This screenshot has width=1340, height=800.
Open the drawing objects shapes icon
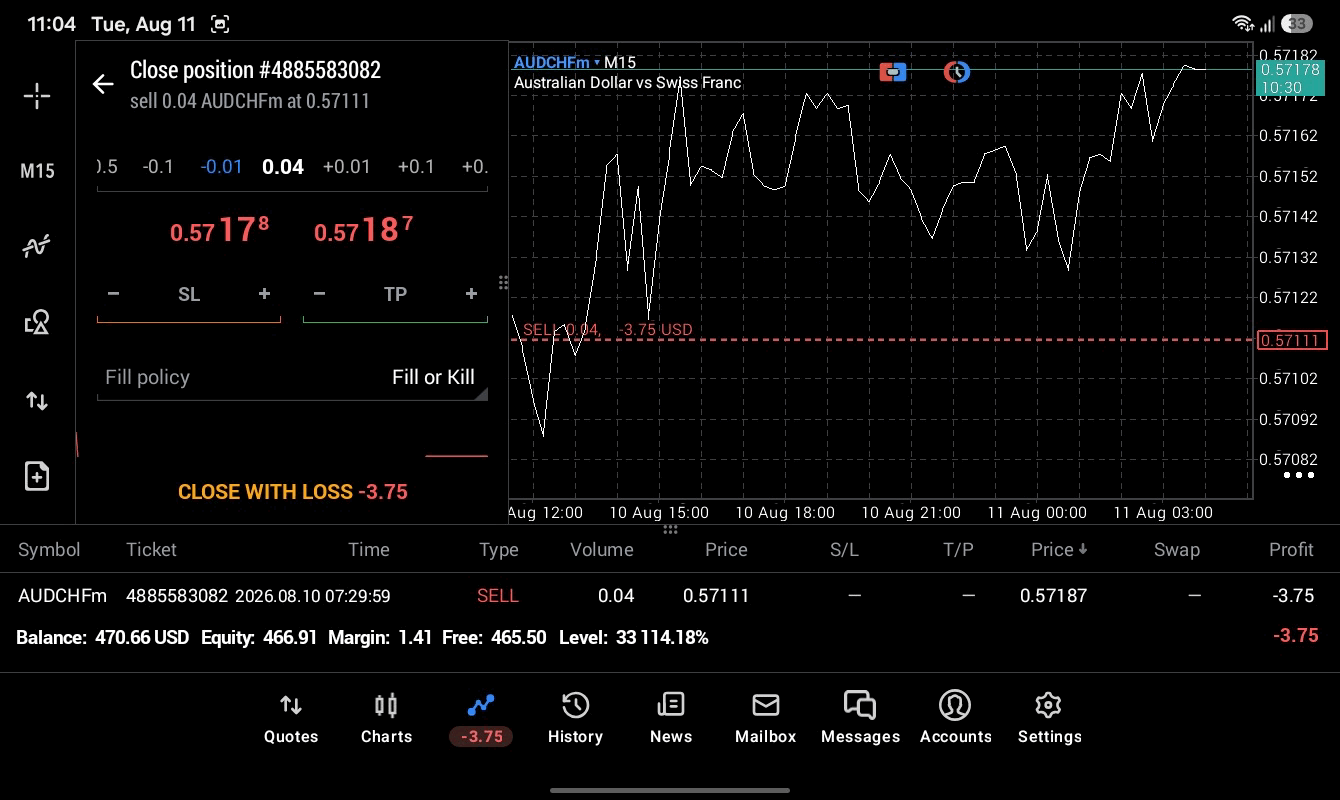click(37, 322)
